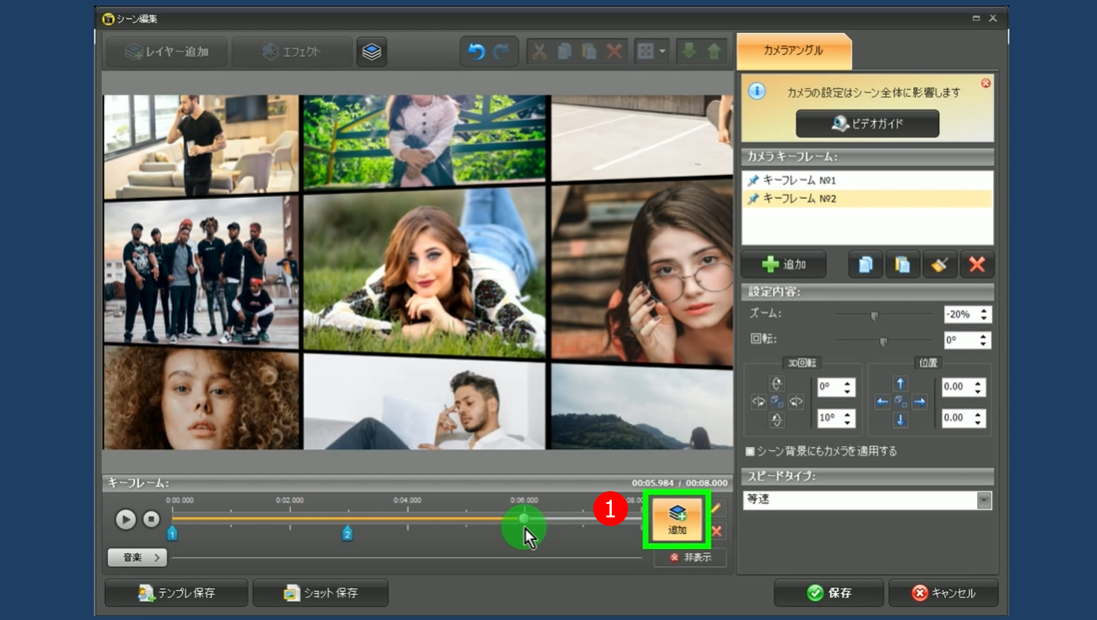This screenshot has height=620, width=1097.
Task: Enable シーン背景にもカメラを適用する checkbox
Action: tap(751, 452)
